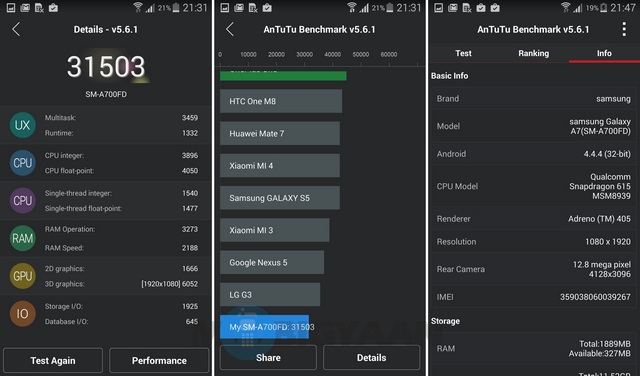The image size is (640, 376).
Task: Tap the Renderer Adreno 405 row
Action: pos(533,219)
